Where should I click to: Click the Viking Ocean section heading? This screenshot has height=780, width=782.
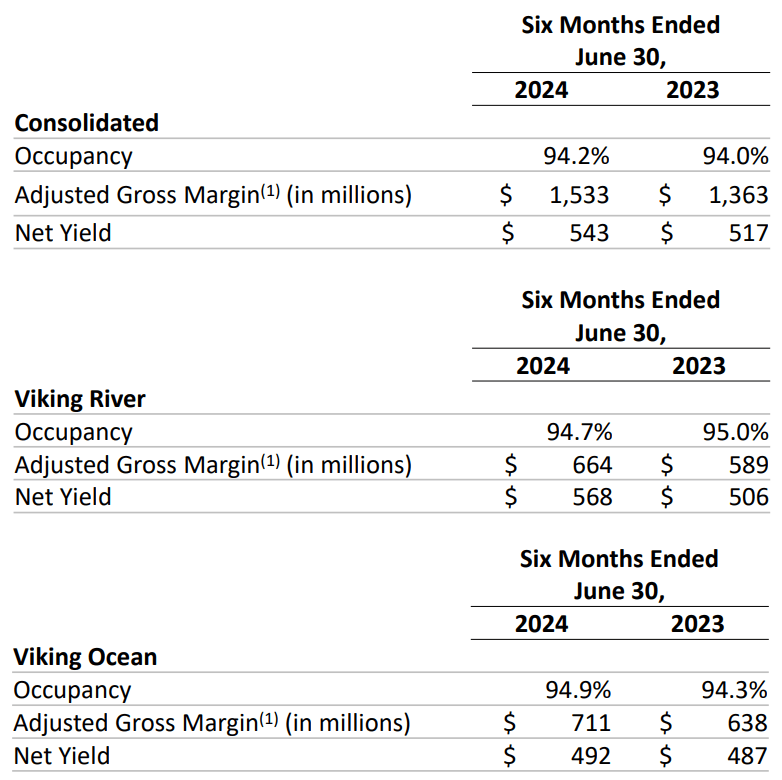tap(86, 657)
